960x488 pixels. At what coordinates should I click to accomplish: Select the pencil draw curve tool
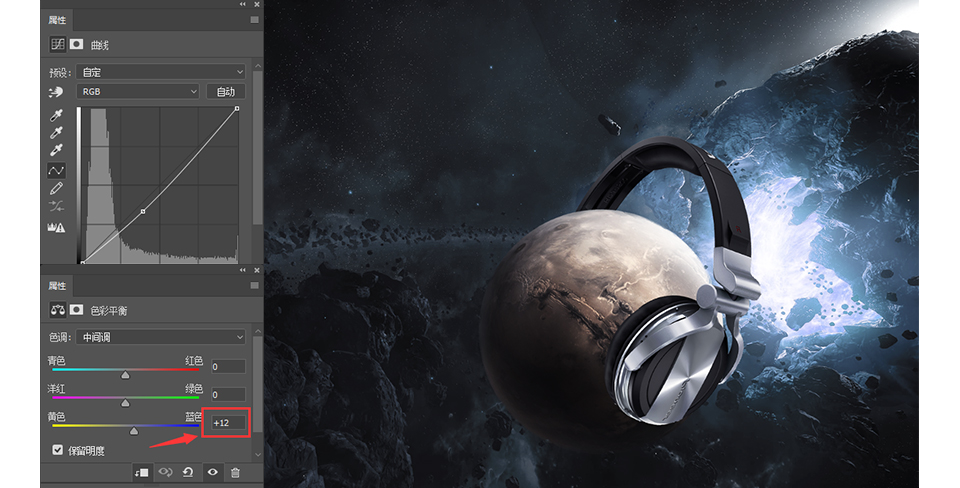tap(56, 189)
